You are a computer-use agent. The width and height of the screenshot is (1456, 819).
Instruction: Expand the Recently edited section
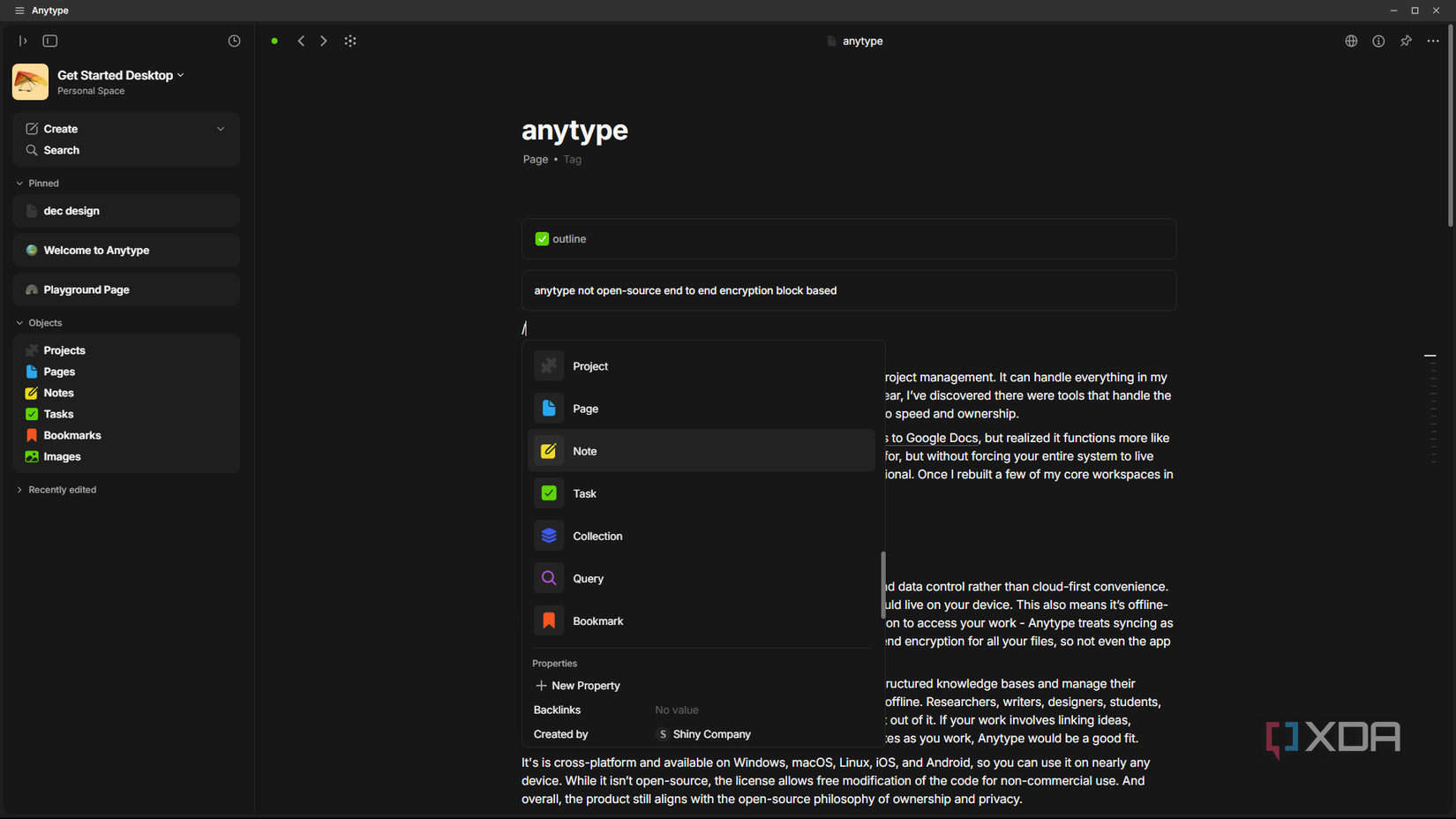(56, 490)
